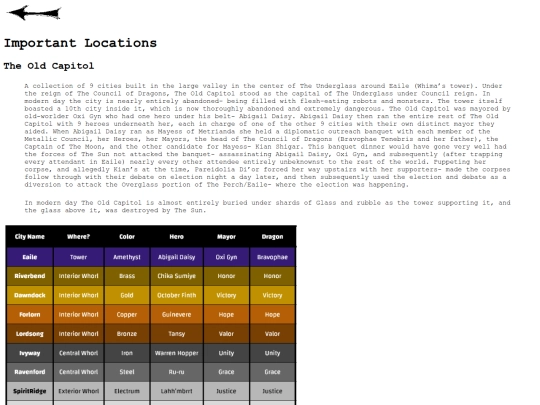
Task: Select the "Ivyway" city cell
Action: tap(30, 353)
